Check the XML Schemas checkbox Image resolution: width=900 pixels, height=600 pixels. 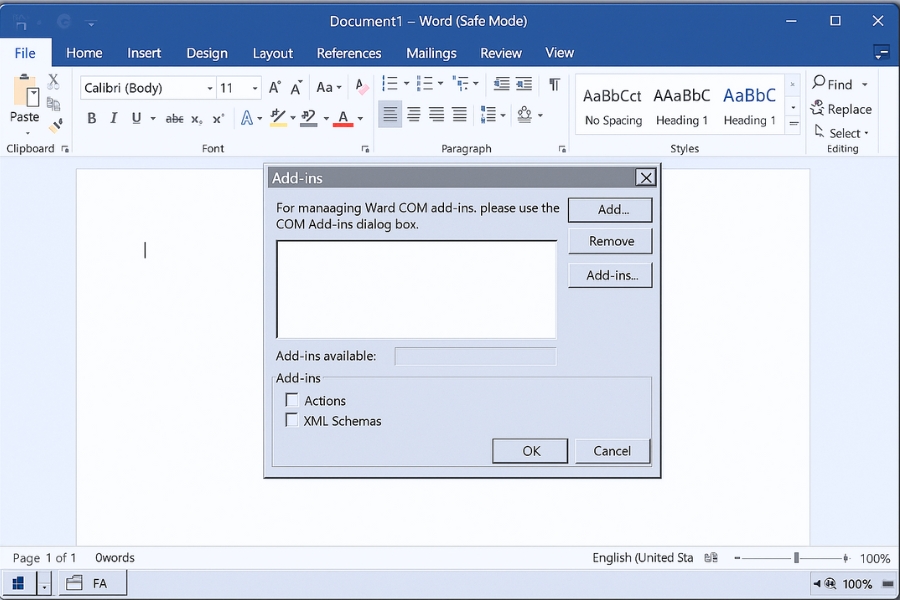(292, 420)
